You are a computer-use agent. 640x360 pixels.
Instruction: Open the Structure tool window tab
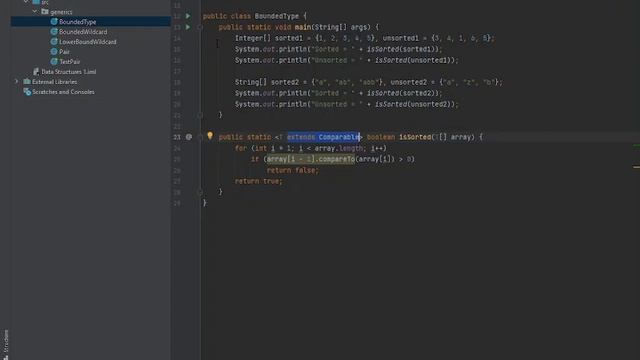click(x=6, y=344)
